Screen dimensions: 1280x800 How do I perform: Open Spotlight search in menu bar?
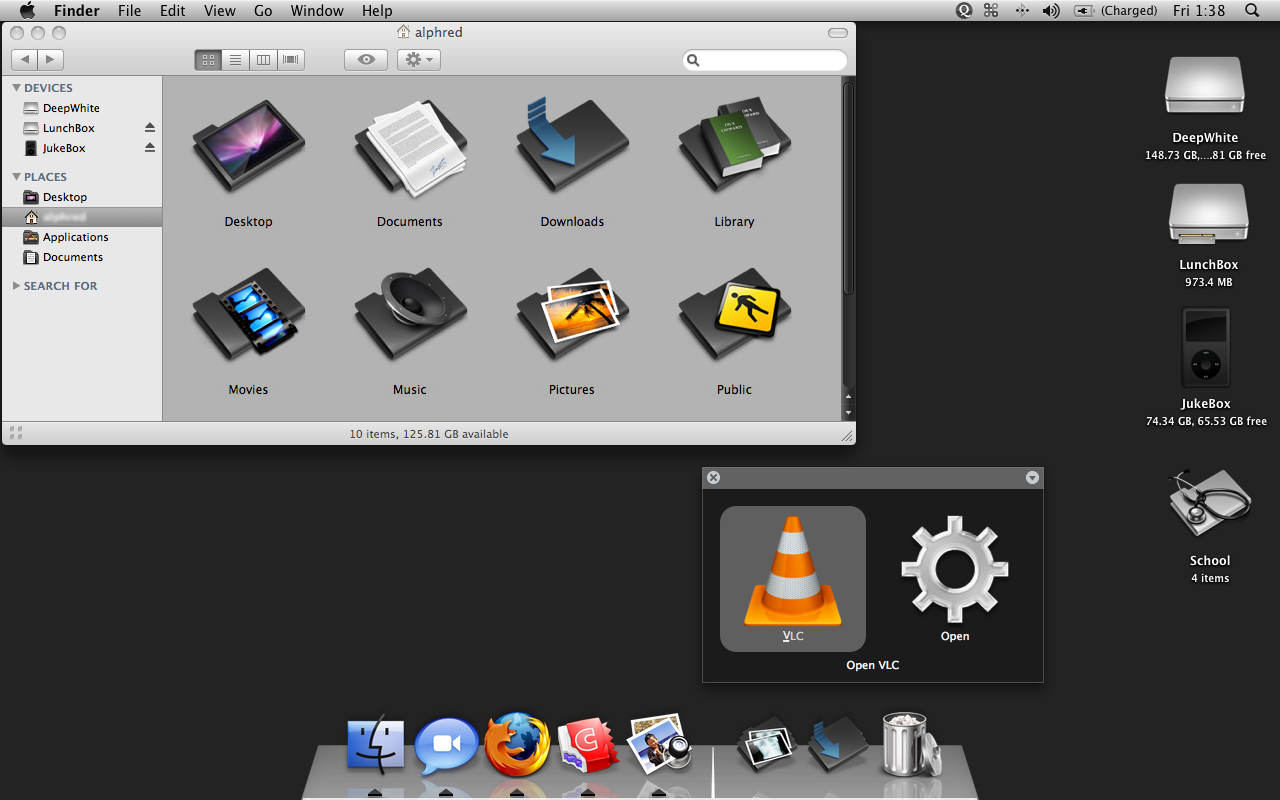coord(1252,11)
